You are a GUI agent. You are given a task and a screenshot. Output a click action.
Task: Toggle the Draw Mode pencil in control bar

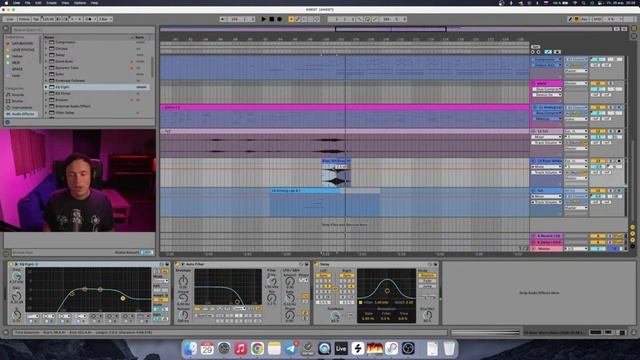(570, 19)
